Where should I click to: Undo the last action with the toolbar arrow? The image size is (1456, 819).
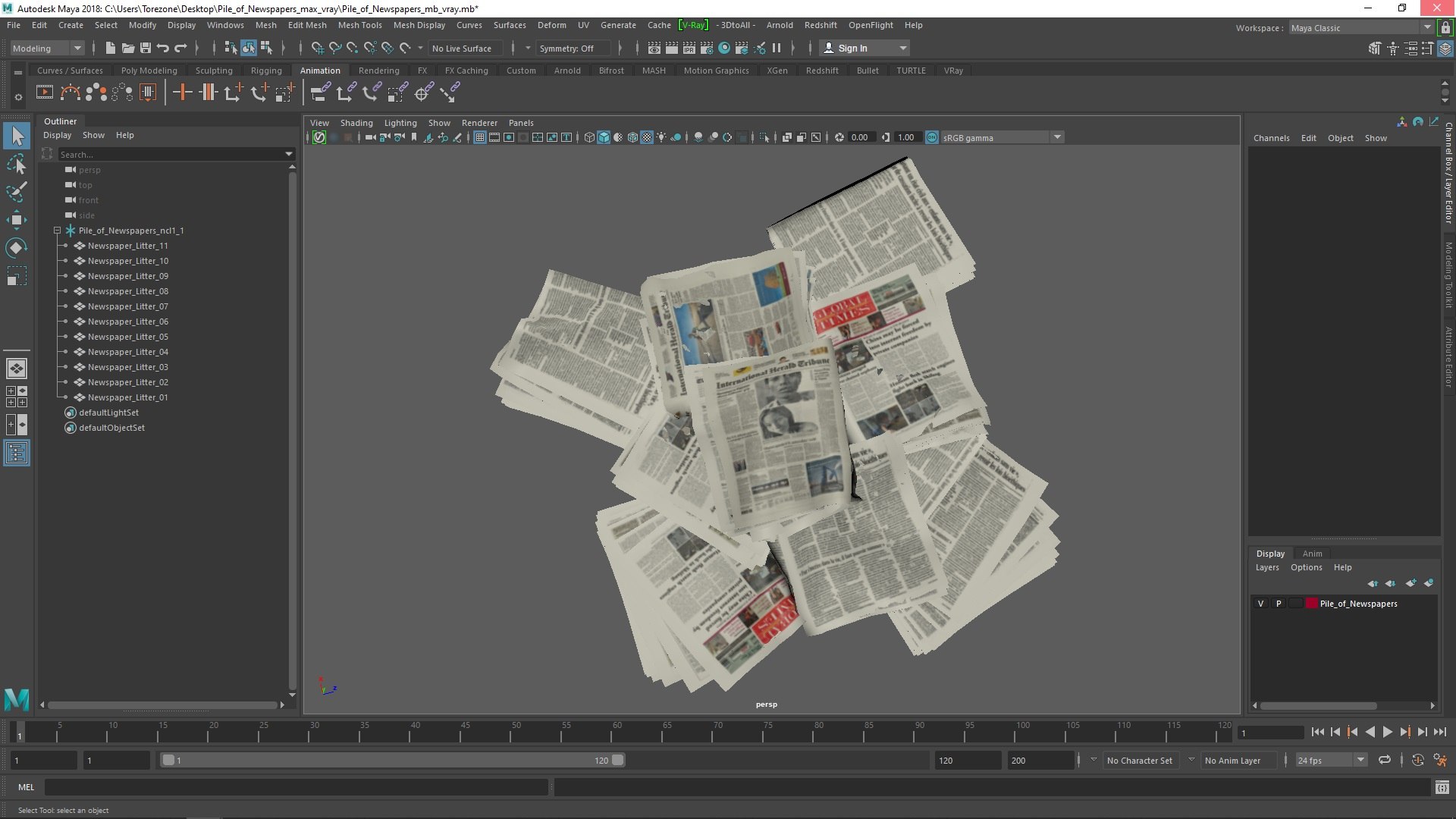(x=163, y=48)
